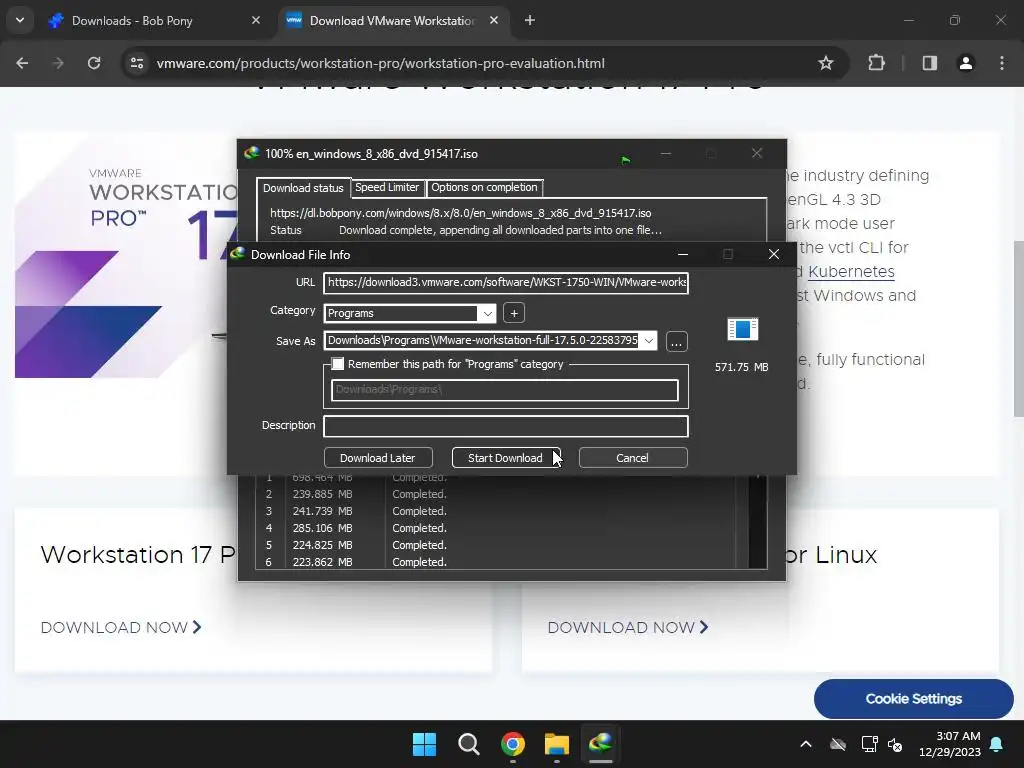Open the Chrome profile avatar

(966, 63)
